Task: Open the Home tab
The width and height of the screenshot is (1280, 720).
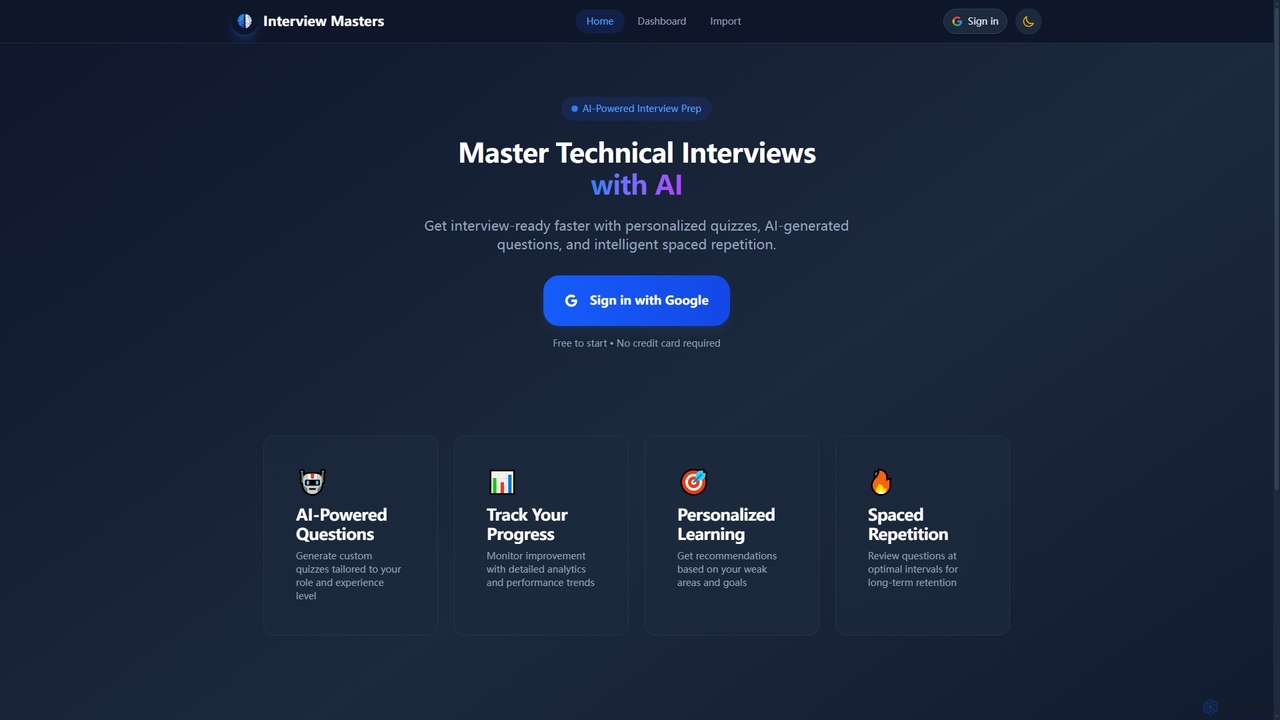Action: [600, 21]
